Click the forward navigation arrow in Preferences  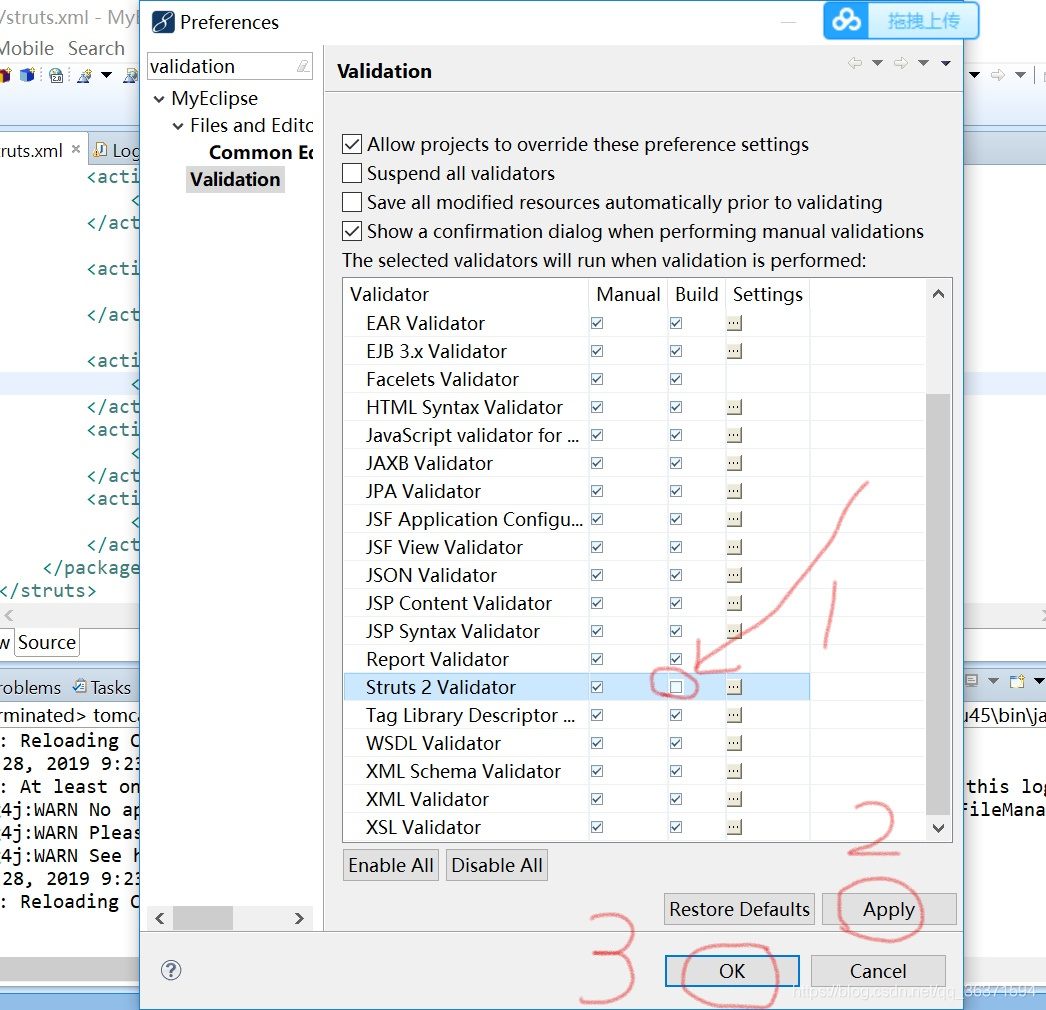tap(901, 63)
